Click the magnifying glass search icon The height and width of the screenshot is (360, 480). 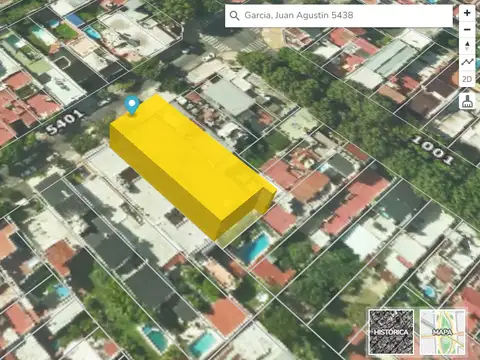[234, 16]
